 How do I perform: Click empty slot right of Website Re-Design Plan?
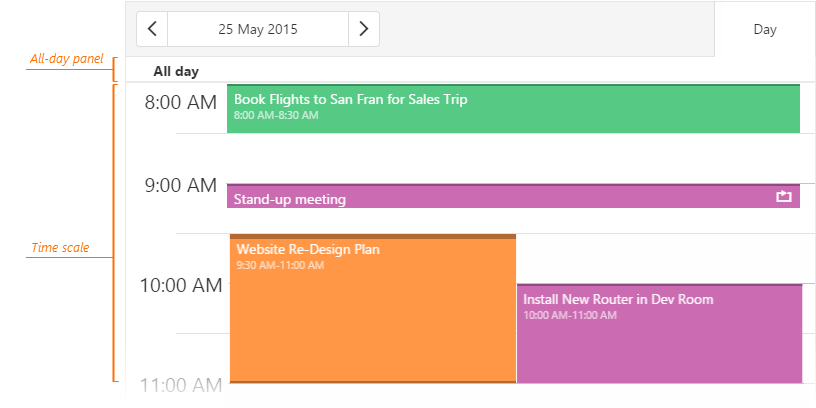click(660, 258)
